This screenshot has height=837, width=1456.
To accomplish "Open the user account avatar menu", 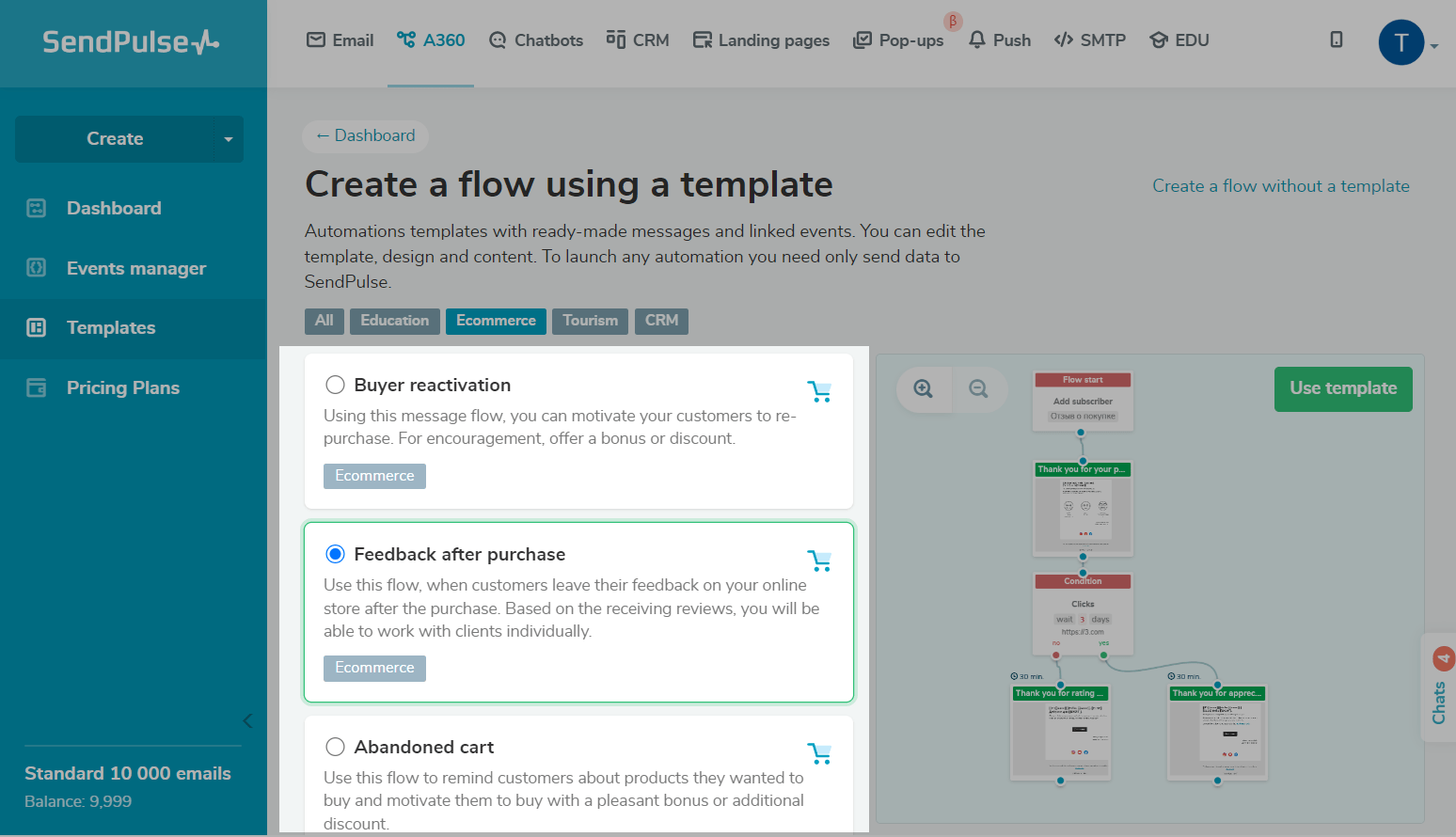I will pyautogui.click(x=1401, y=42).
